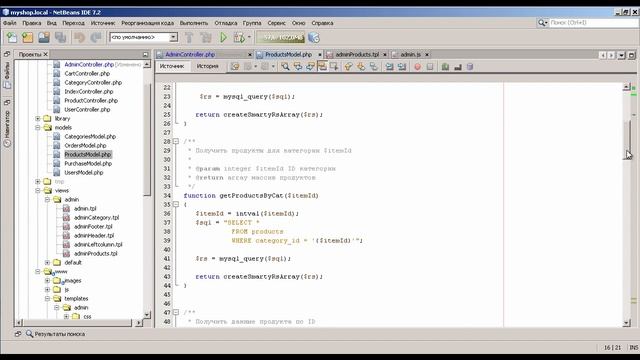Toggle Rectangular Selection mode
Image resolution: width=640 pixels, height=360 pixels.
pos(334,67)
